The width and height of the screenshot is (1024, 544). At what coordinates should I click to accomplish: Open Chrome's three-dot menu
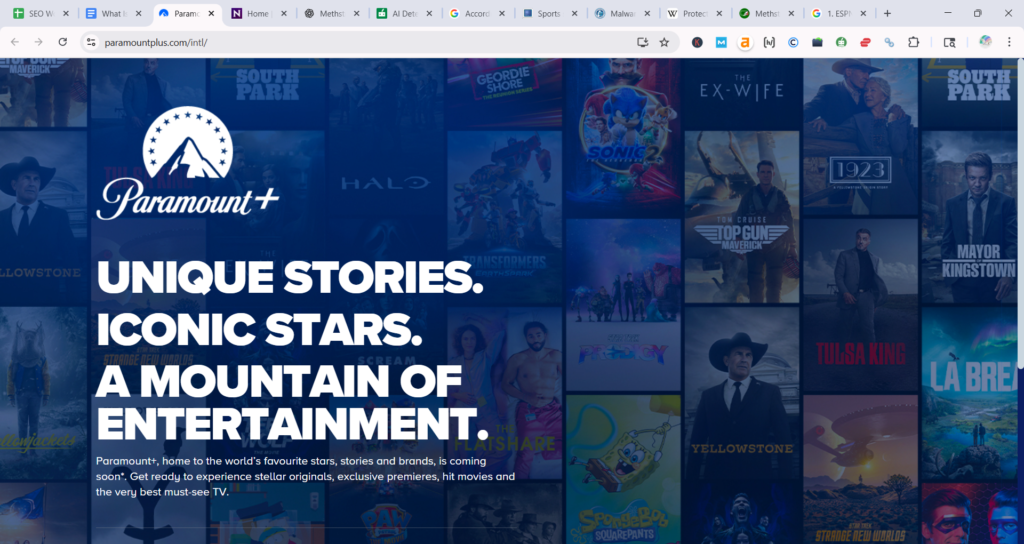pyautogui.click(x=1010, y=42)
